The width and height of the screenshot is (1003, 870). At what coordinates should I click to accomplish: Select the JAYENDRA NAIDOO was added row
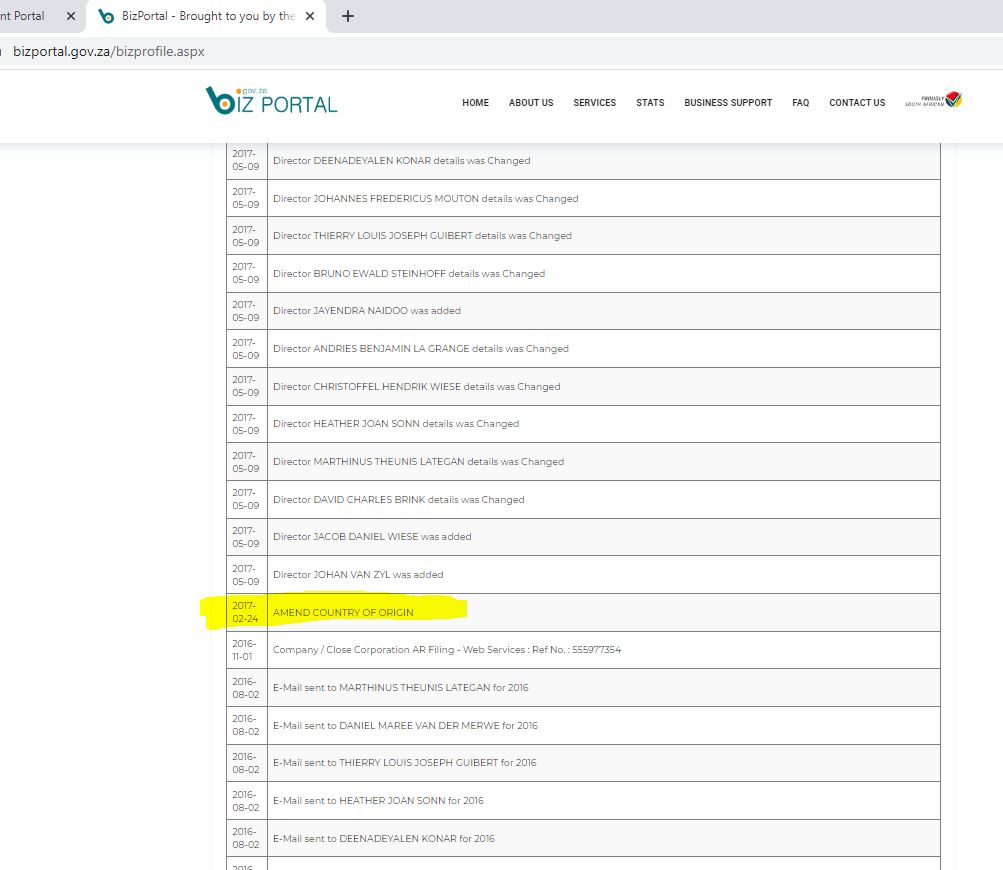click(583, 311)
